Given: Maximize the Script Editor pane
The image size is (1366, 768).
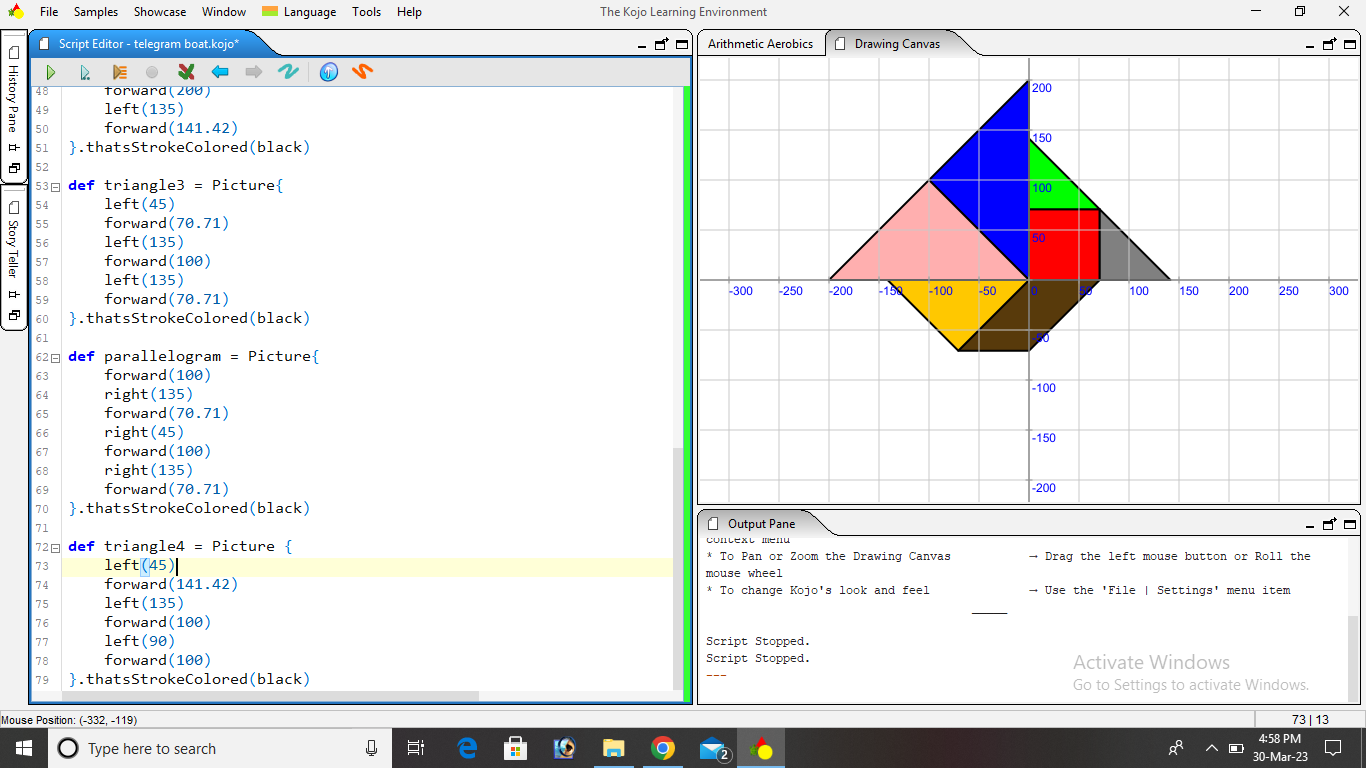Looking at the screenshot, I should click(682, 44).
